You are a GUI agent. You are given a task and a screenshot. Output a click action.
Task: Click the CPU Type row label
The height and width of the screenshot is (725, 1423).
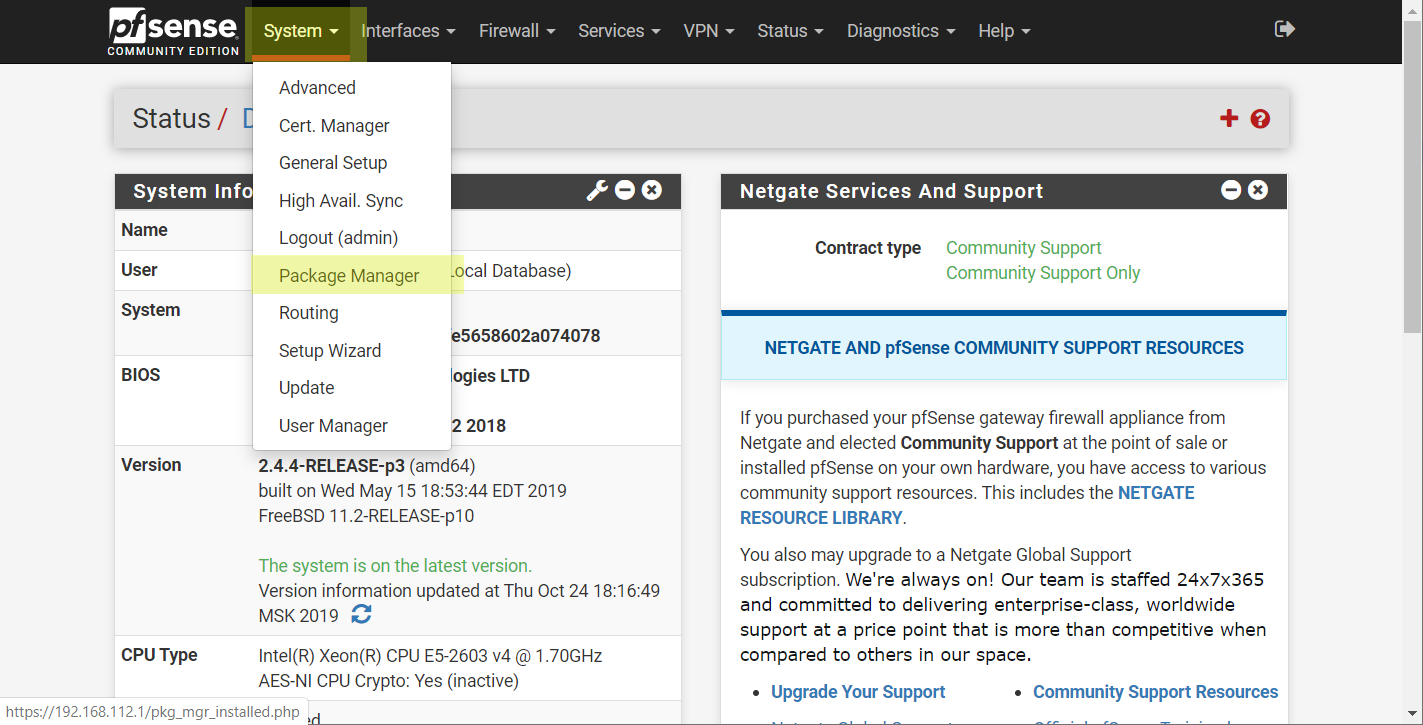(x=159, y=655)
